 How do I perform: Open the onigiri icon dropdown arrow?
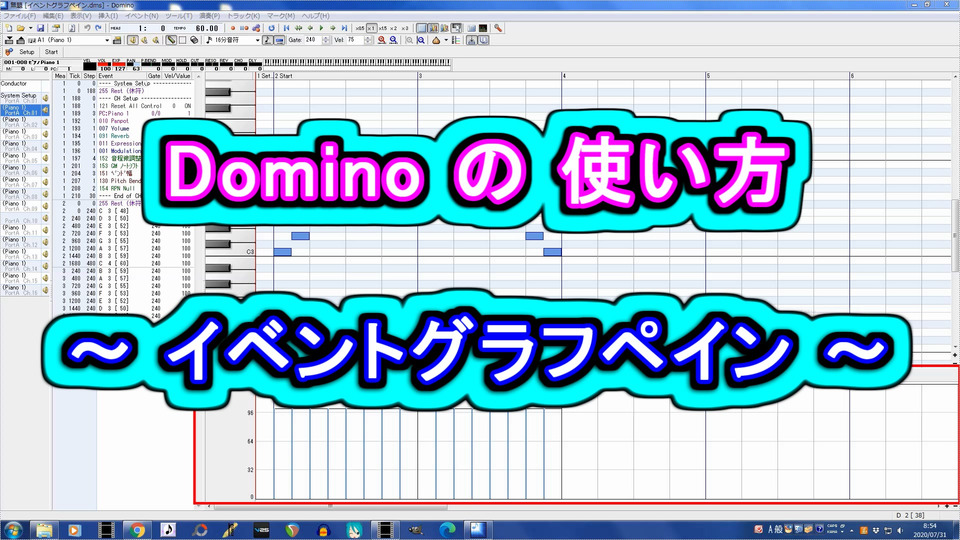446,40
